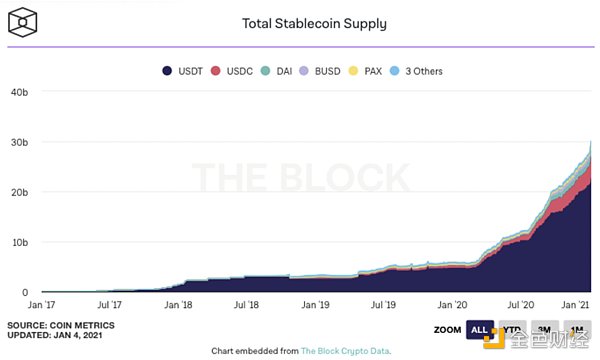Click the Jan '20 timeline label
The height and width of the screenshot is (360, 600).
click(452, 305)
